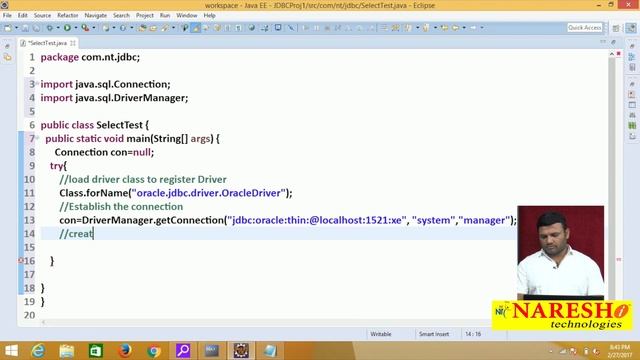Click the Restore icon on the left trim
Screen dimensions: 640x360
[7, 47]
